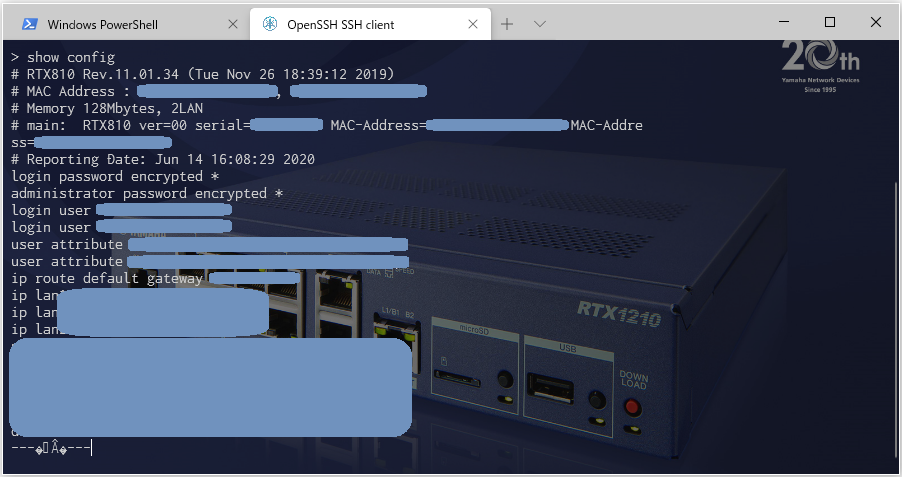Image resolution: width=902 pixels, height=477 pixels.
Task: Close the terminal window
Action: click(x=876, y=22)
